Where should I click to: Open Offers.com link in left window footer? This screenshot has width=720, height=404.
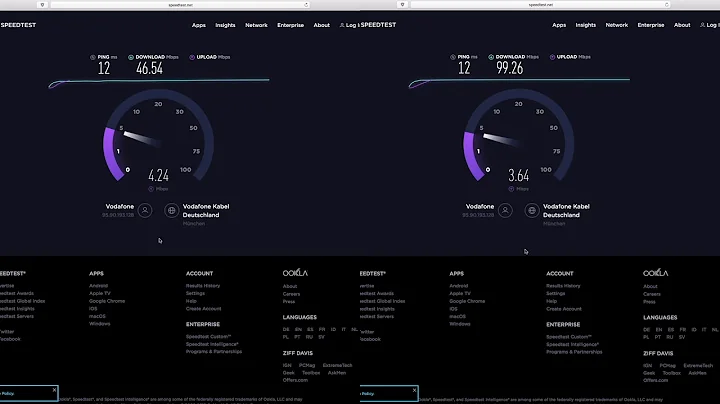point(295,380)
